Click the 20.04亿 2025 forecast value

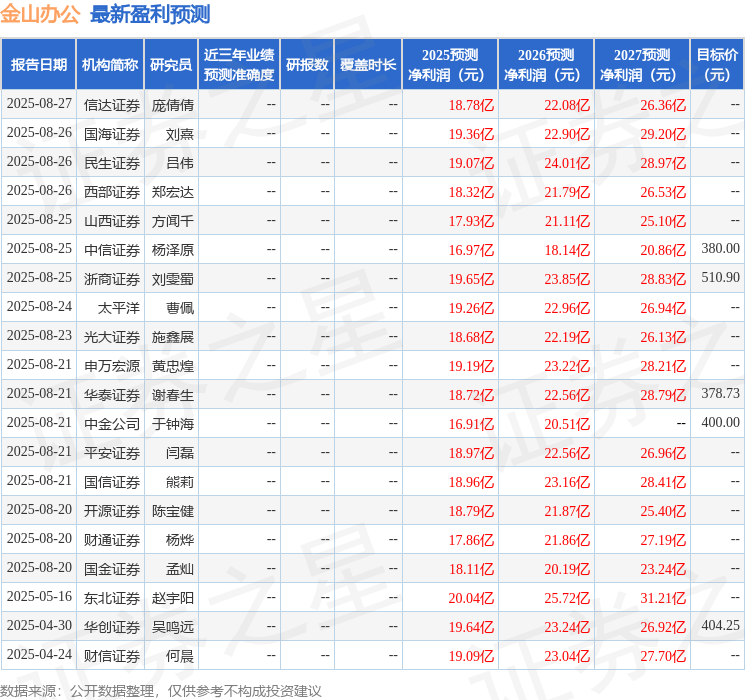coord(471,598)
